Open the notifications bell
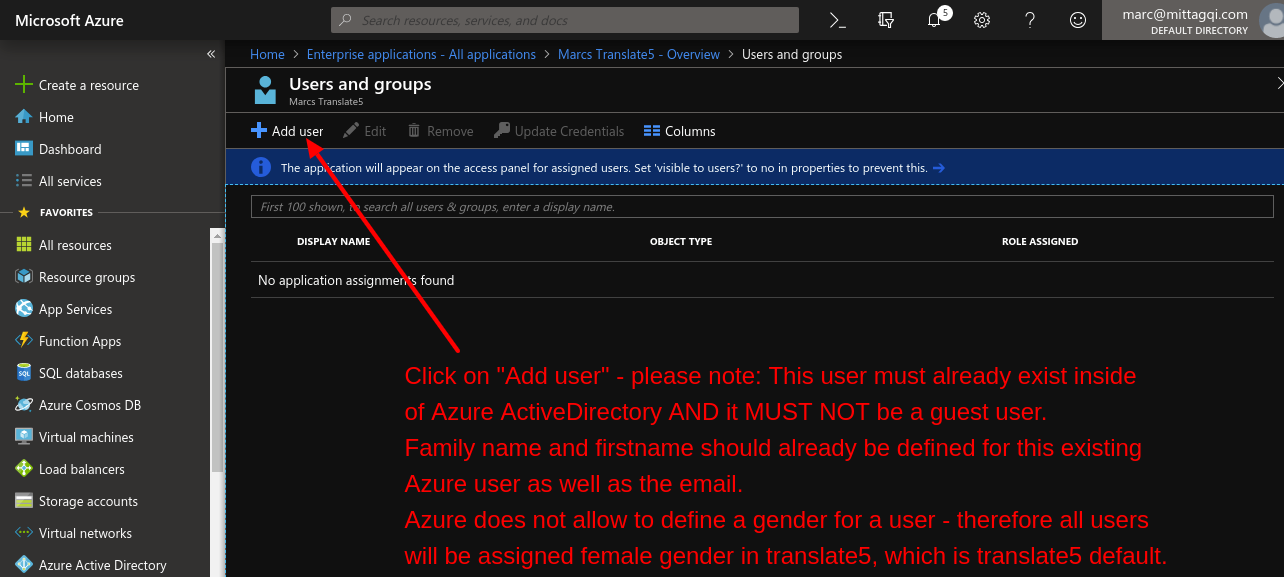Viewport: 1284px width, 577px height. coord(935,20)
